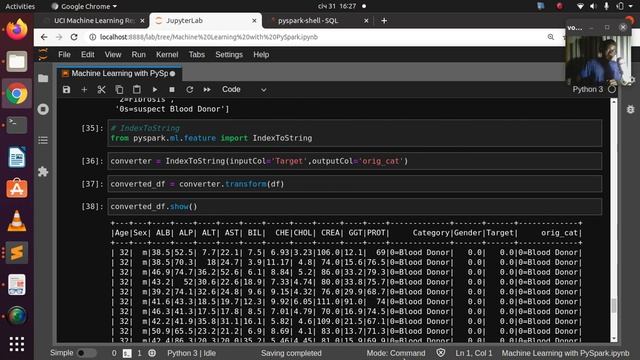640x360 pixels.
Task: Open Sublime Text from the dock
Action: click(x=17, y=253)
